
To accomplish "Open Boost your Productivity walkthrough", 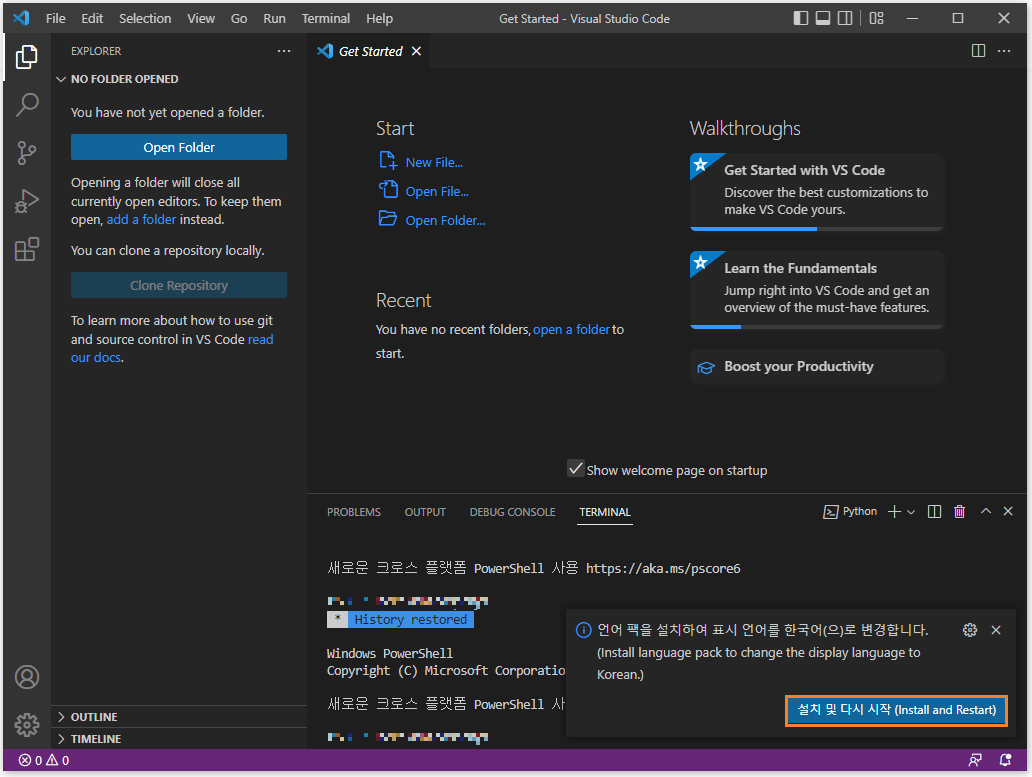I will coord(816,366).
